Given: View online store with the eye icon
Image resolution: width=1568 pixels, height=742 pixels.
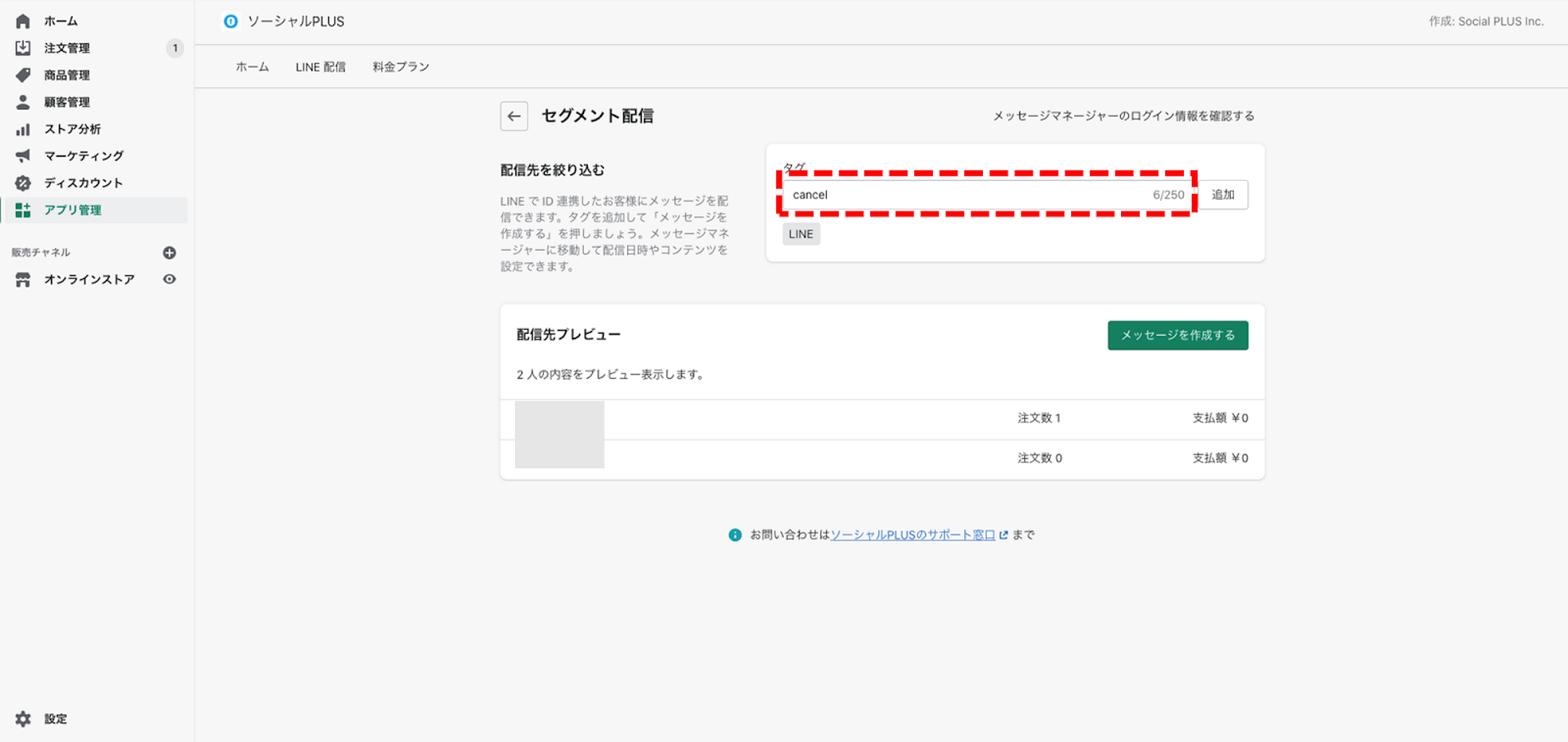Looking at the screenshot, I should click(x=169, y=279).
